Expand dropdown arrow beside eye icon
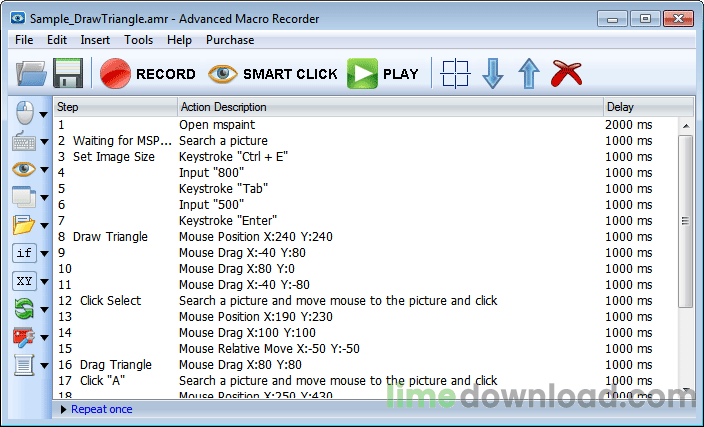 point(44,170)
